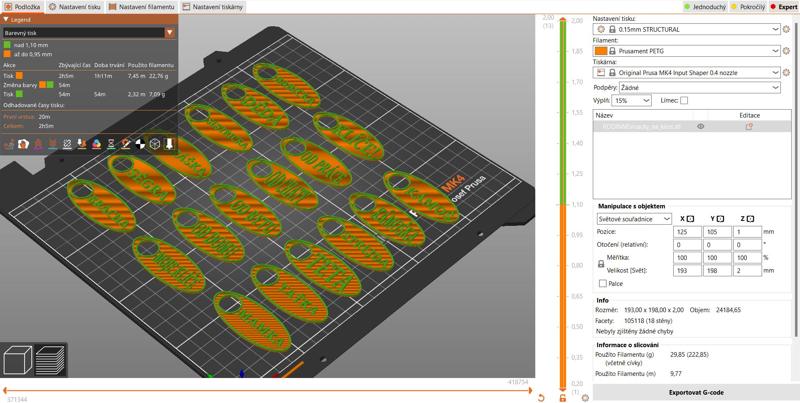Image resolution: width=800 pixels, height=403 pixels.
Task: Switch to the Nastavení tiskárny tab
Action: [212, 7]
